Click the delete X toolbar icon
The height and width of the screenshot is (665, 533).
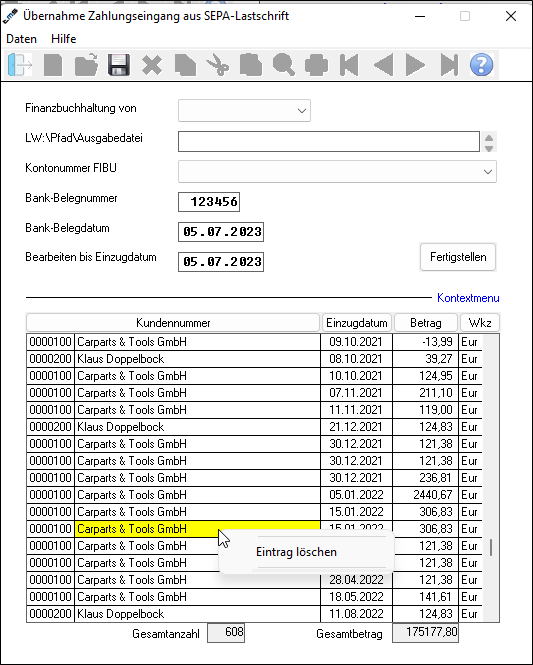[x=152, y=65]
